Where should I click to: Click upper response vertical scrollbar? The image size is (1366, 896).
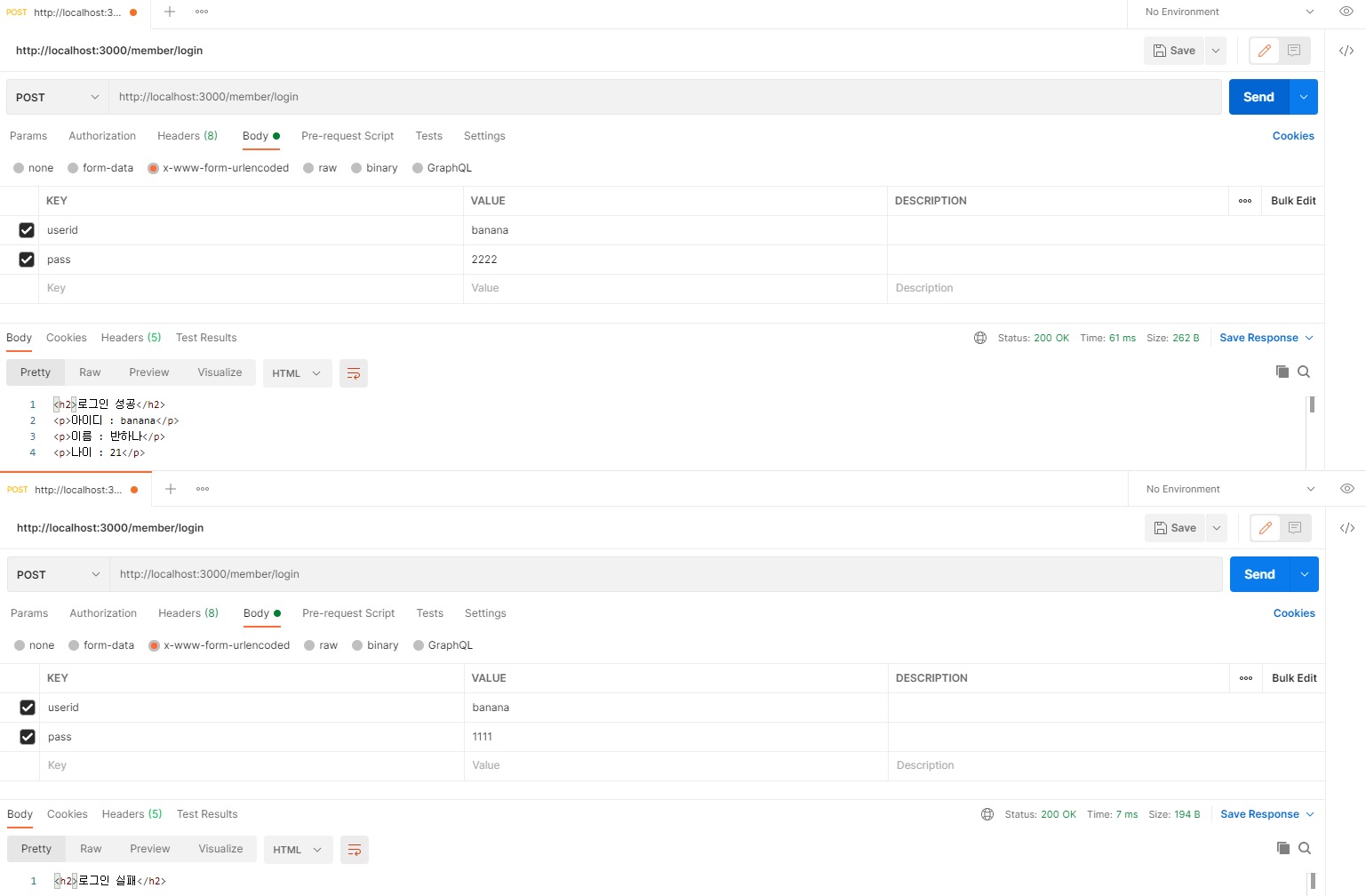tap(1312, 405)
